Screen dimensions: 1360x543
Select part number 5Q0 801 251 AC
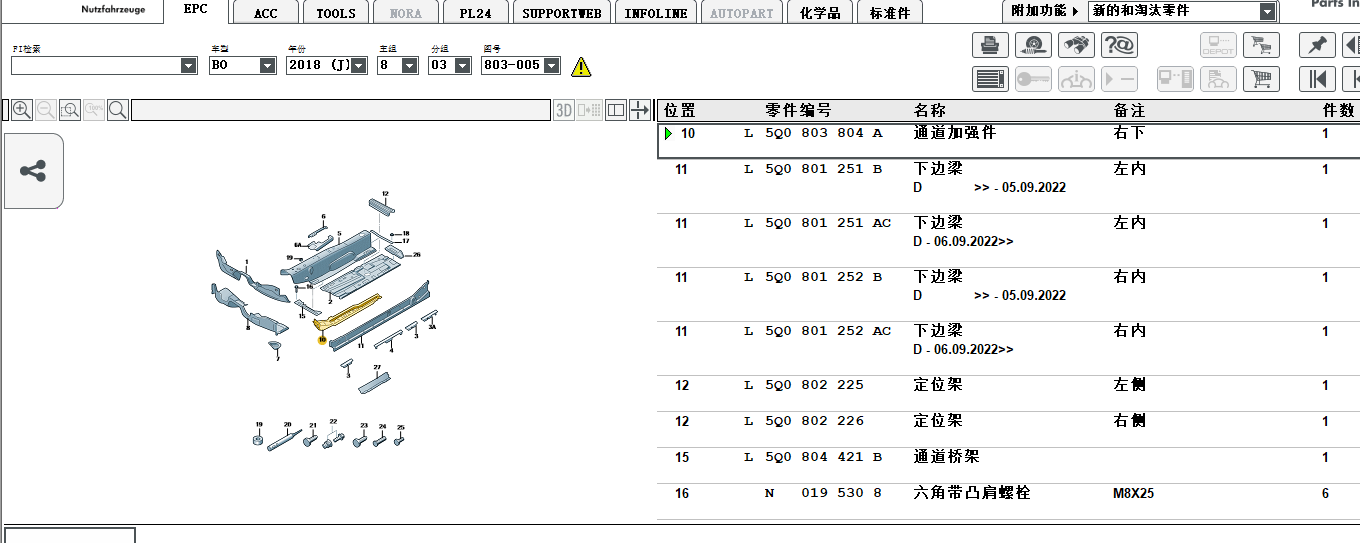tap(828, 223)
